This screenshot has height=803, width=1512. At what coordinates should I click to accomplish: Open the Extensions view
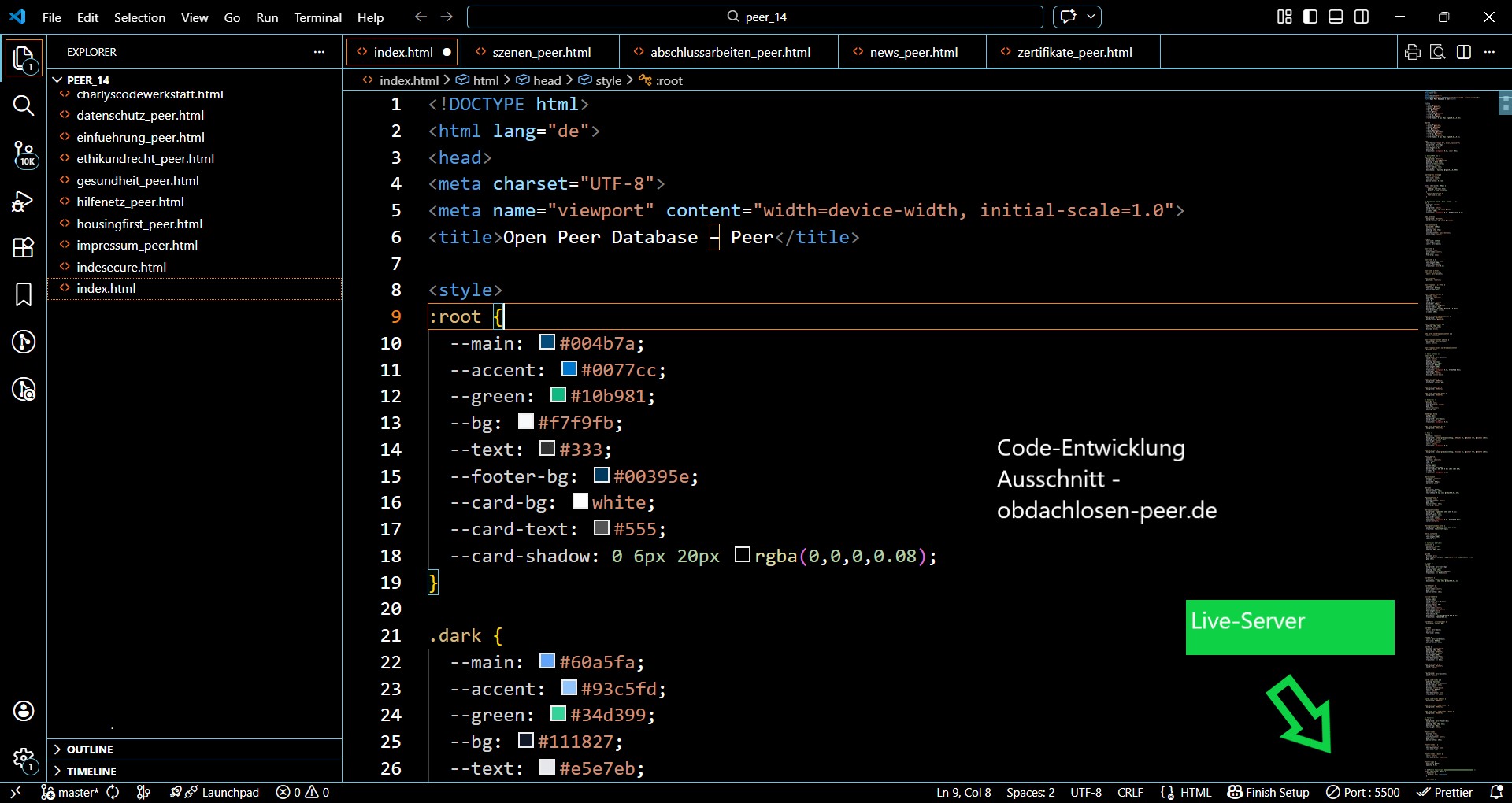point(24,247)
